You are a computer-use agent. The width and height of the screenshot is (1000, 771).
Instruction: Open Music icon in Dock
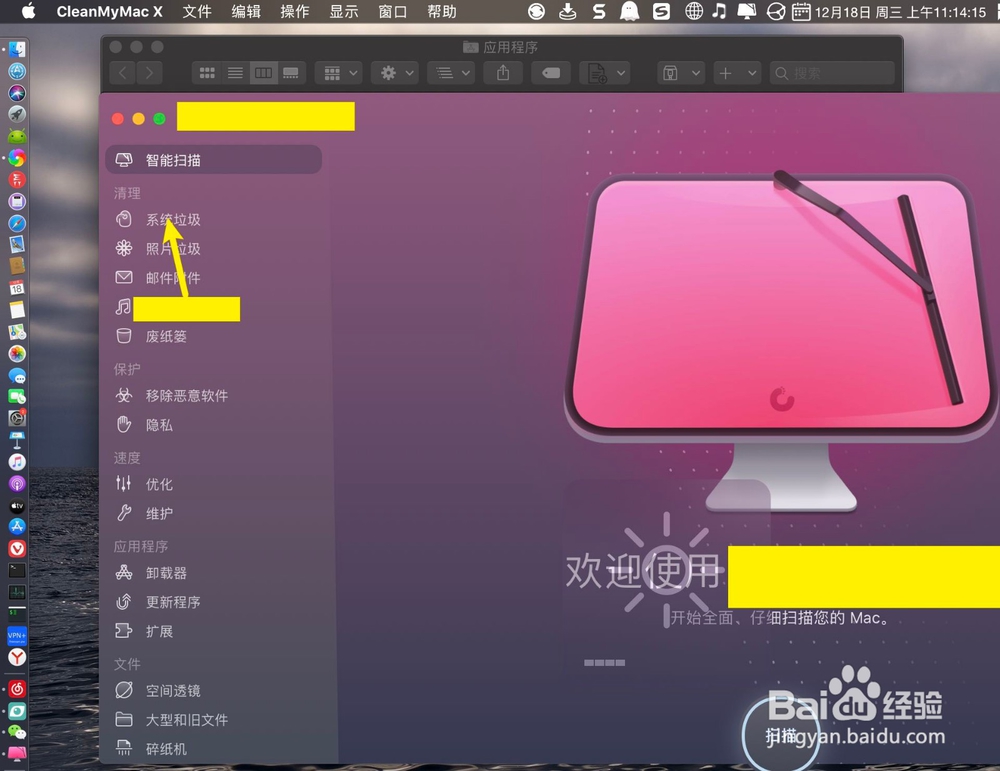point(17,462)
